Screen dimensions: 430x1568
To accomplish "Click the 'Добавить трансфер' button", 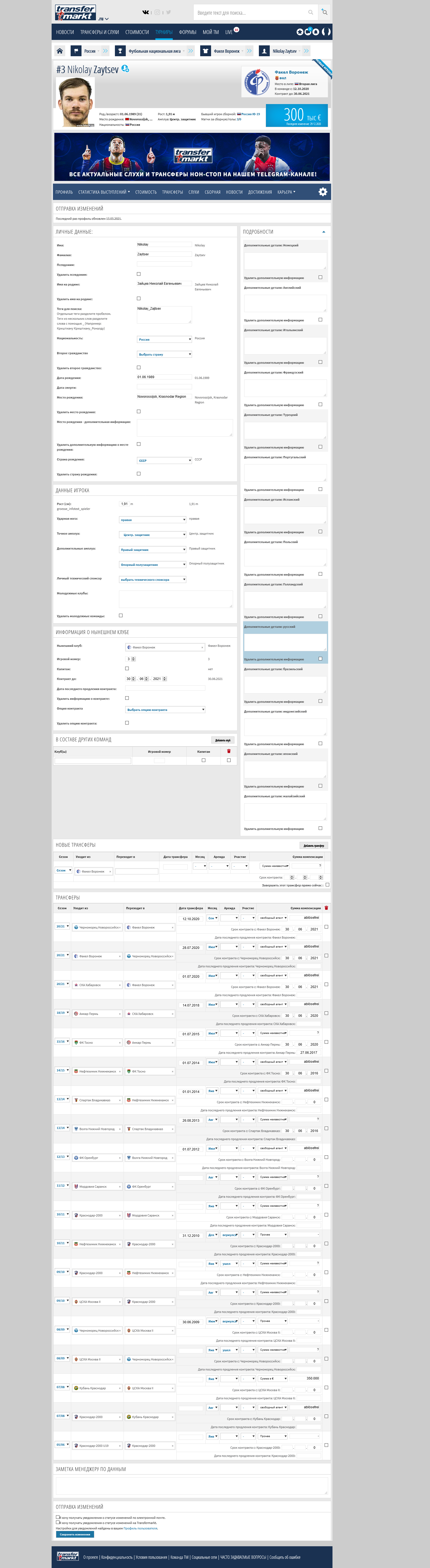I will [x=314, y=845].
